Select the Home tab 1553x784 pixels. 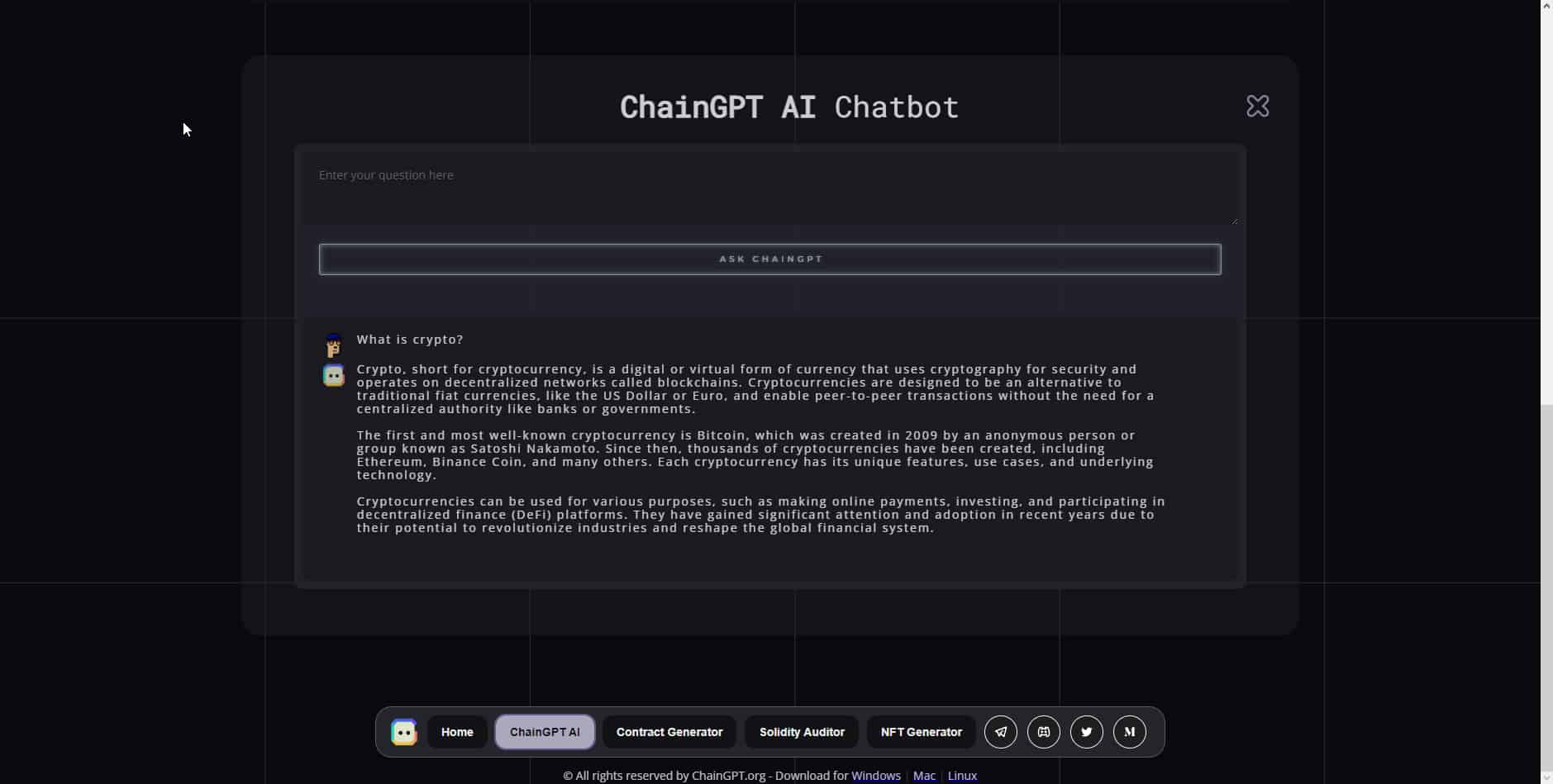tap(456, 732)
